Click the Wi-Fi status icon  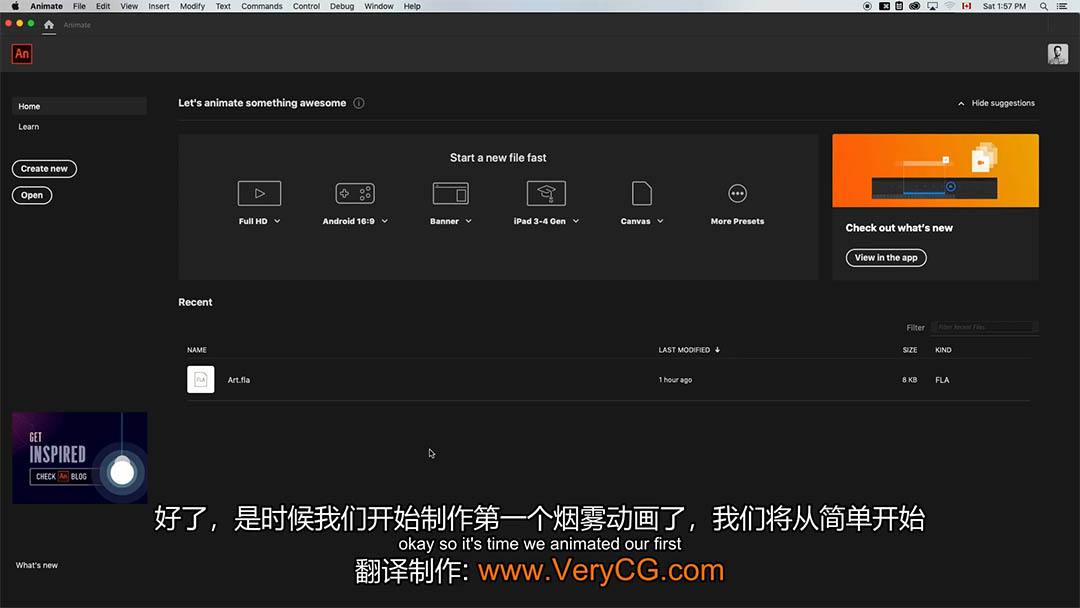pos(949,6)
